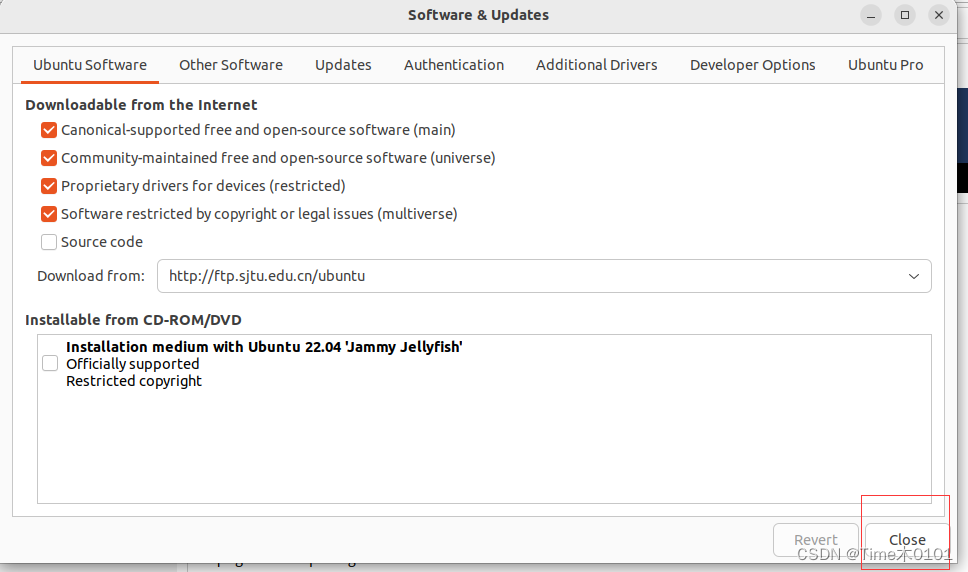The height and width of the screenshot is (572, 968).
Task: Go to the Updates tab
Action: [343, 65]
